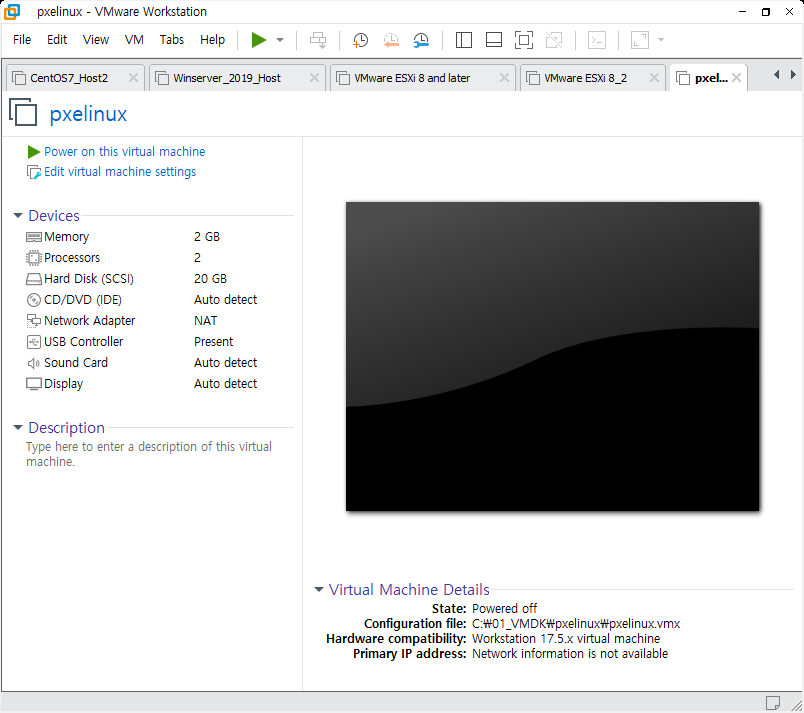Revert to snapshot toolbar icon
Viewport: 804px width, 713px height.
(391, 40)
